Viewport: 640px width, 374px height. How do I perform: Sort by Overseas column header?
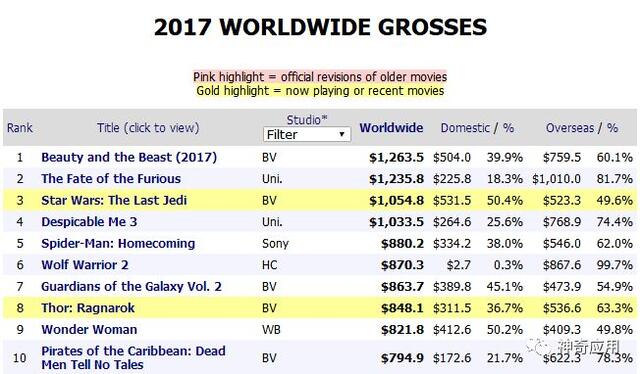(570, 128)
